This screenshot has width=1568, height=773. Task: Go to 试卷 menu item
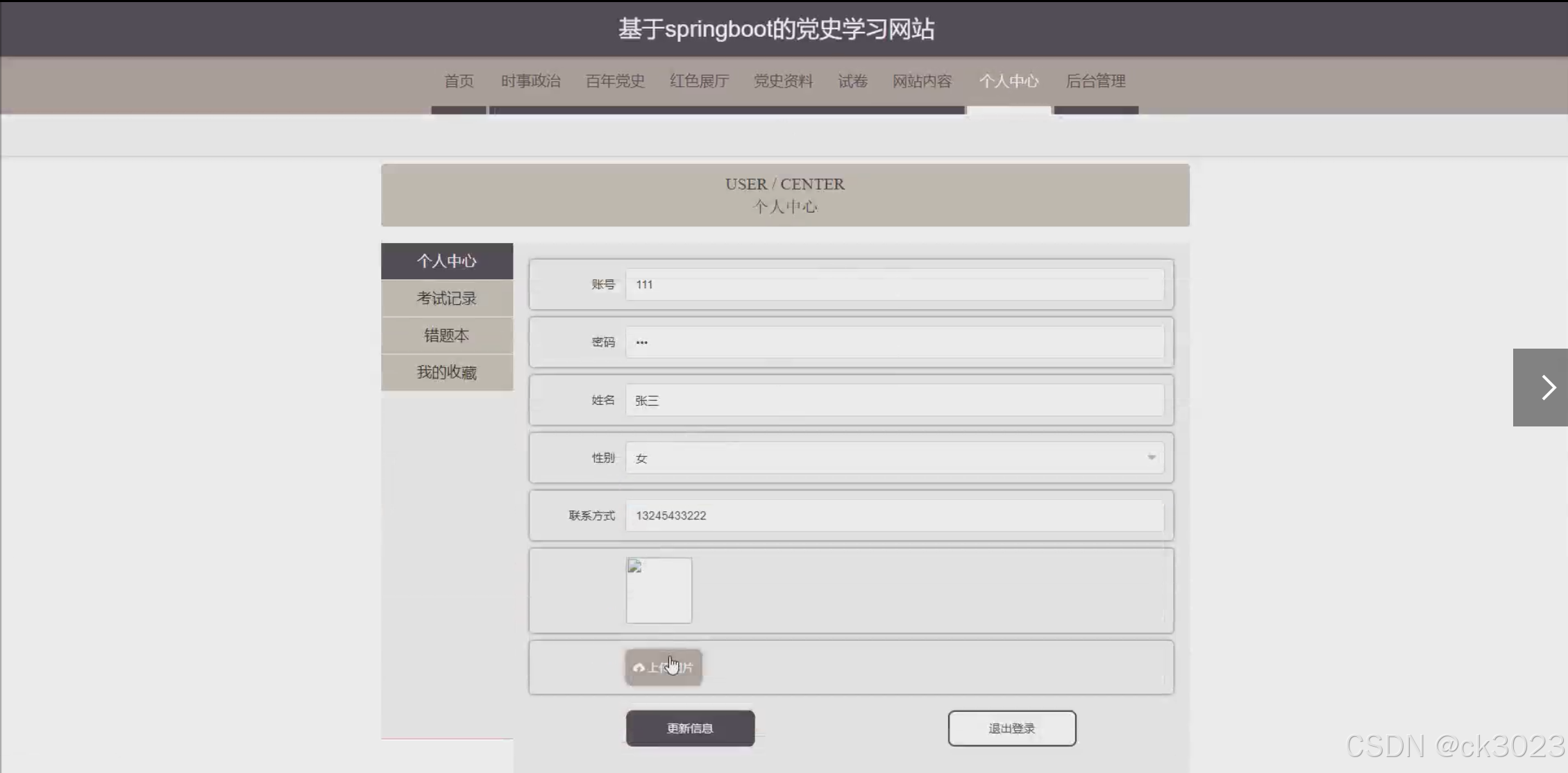coord(852,81)
